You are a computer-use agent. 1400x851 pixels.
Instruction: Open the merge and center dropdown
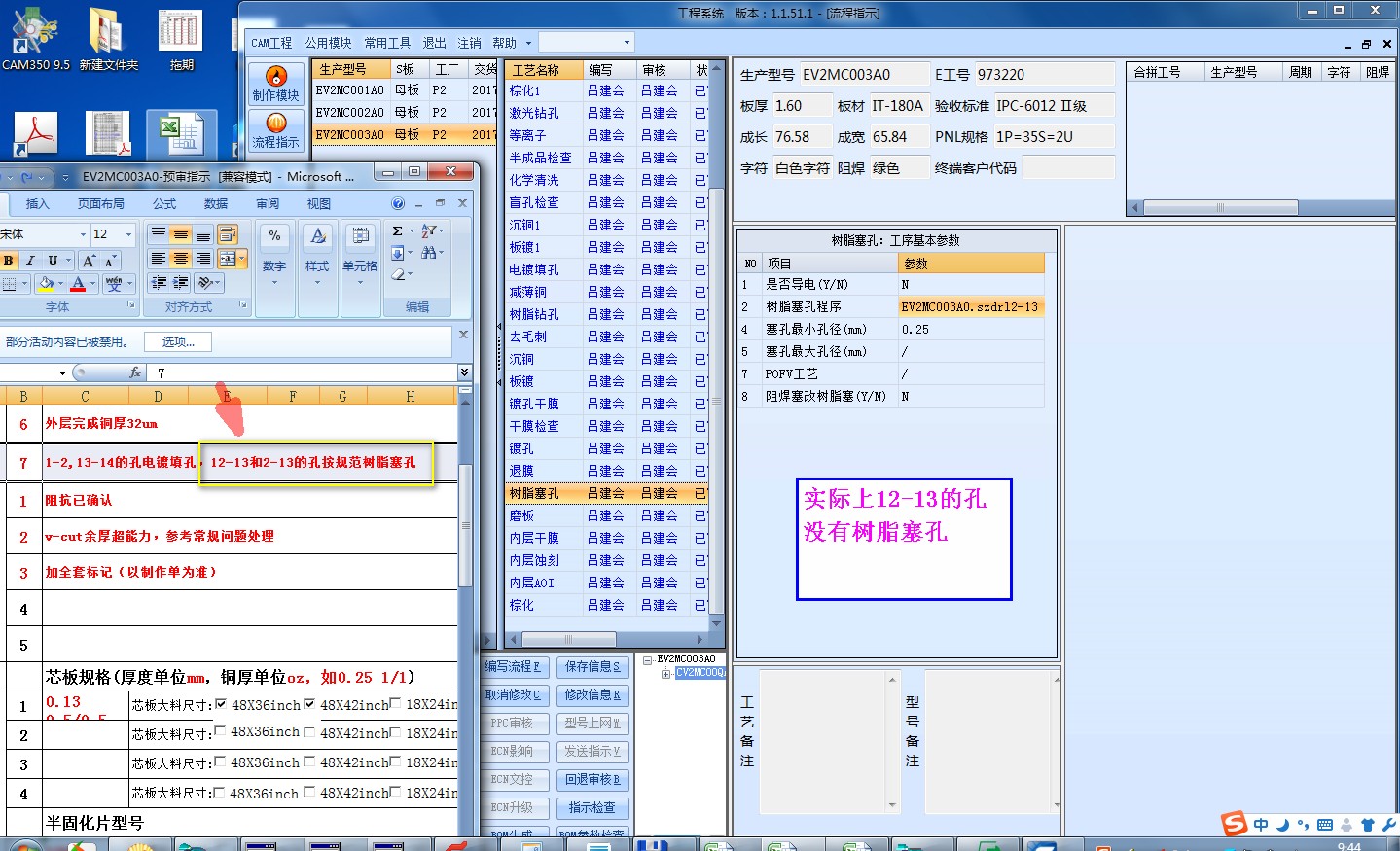coord(241,259)
